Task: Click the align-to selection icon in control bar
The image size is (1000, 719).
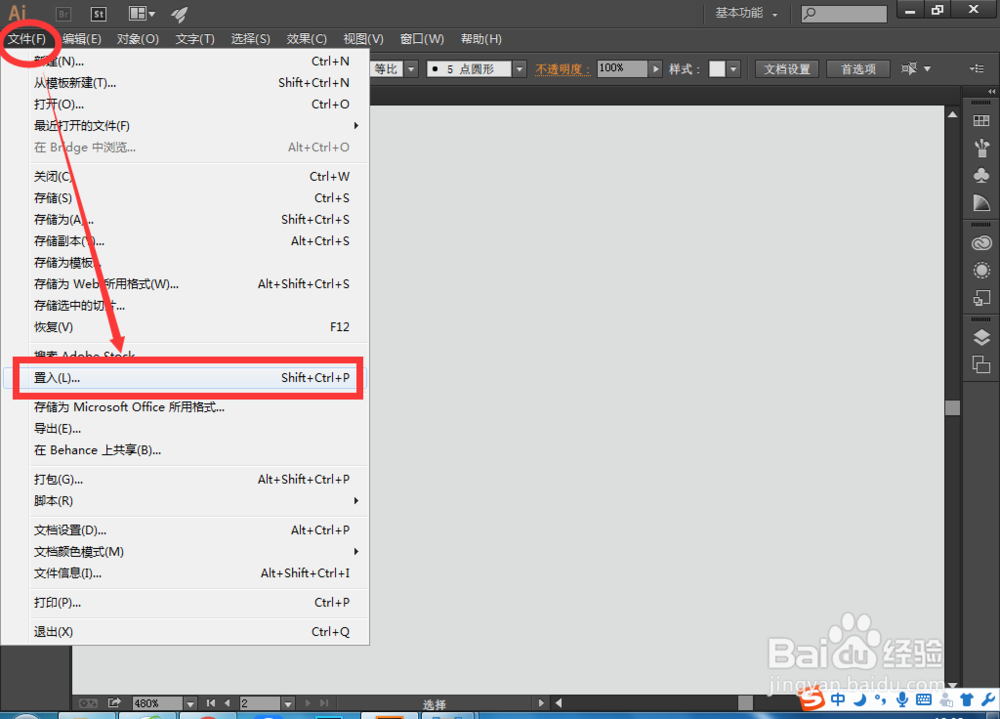Action: 909,68
